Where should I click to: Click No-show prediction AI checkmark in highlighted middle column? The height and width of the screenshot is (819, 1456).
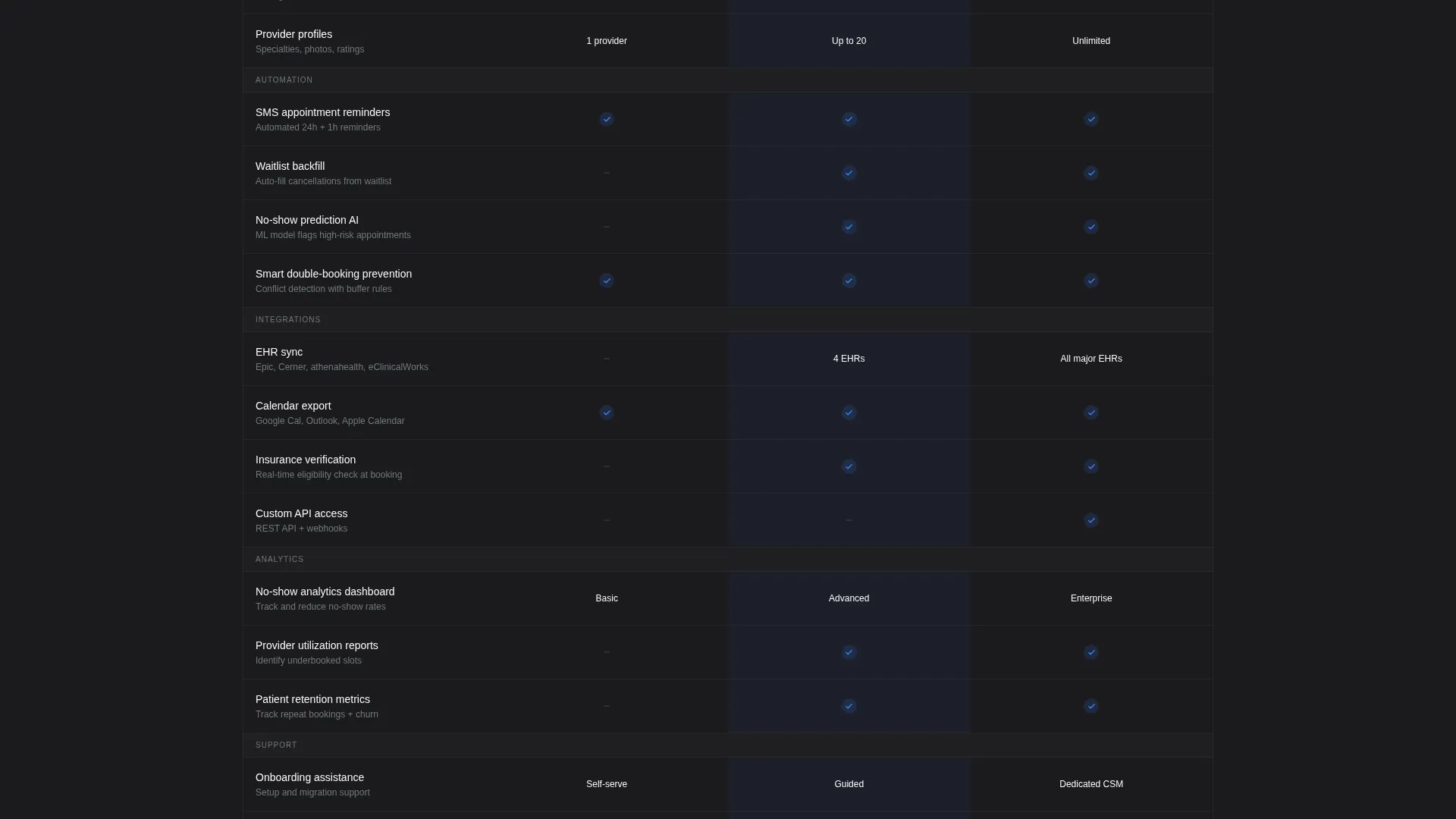(849, 227)
